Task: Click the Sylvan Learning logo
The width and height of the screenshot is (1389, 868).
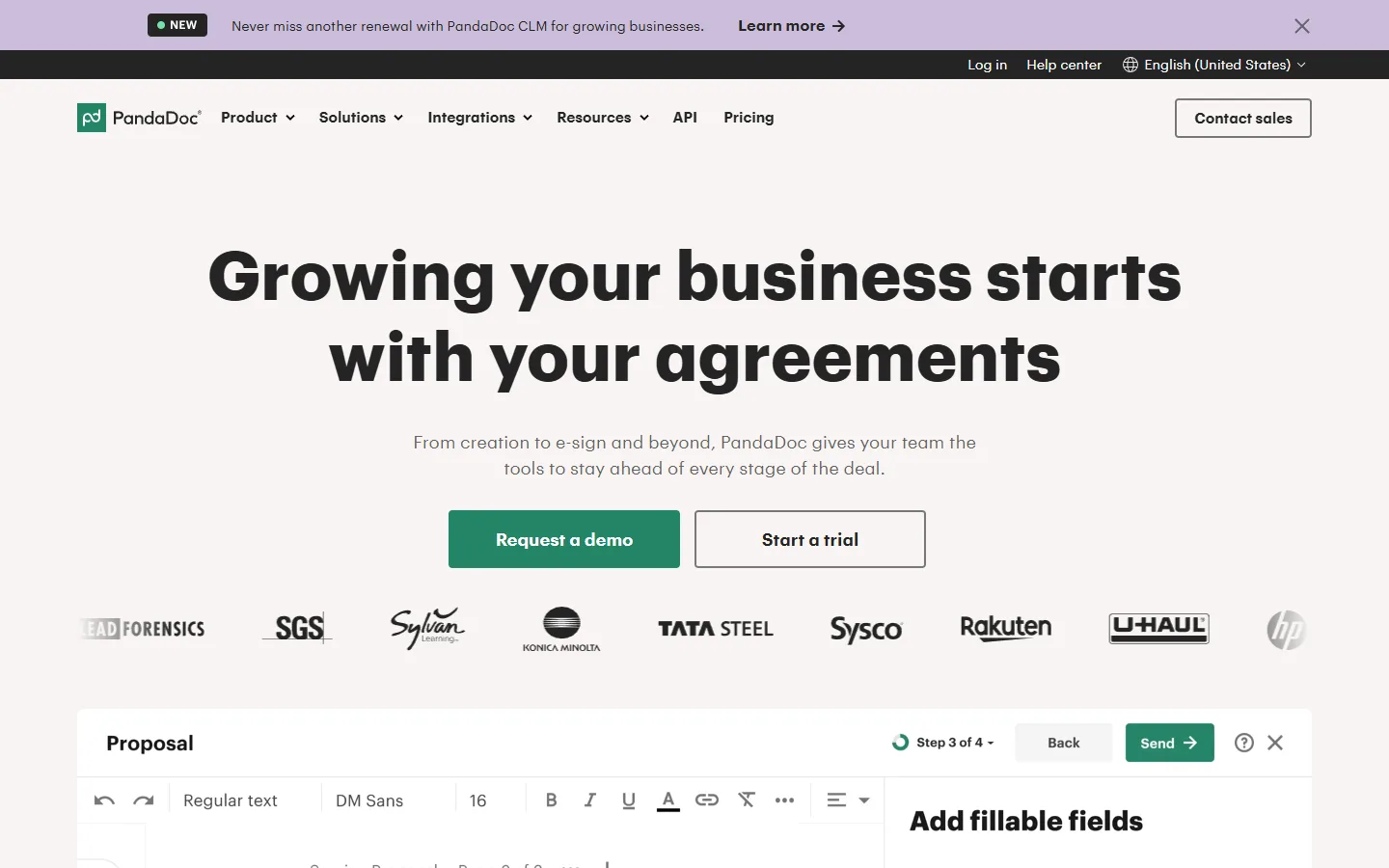Action: point(427,628)
